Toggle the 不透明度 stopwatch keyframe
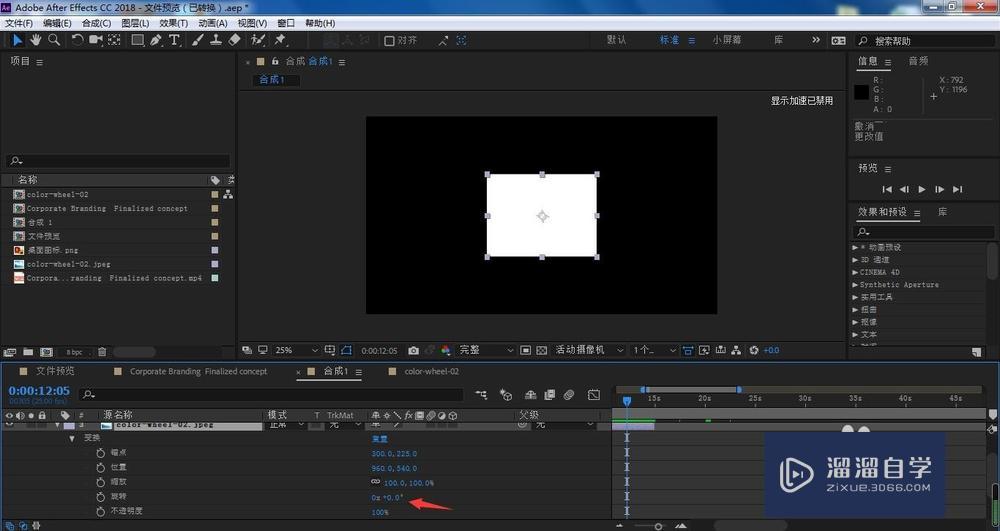 tap(101, 512)
